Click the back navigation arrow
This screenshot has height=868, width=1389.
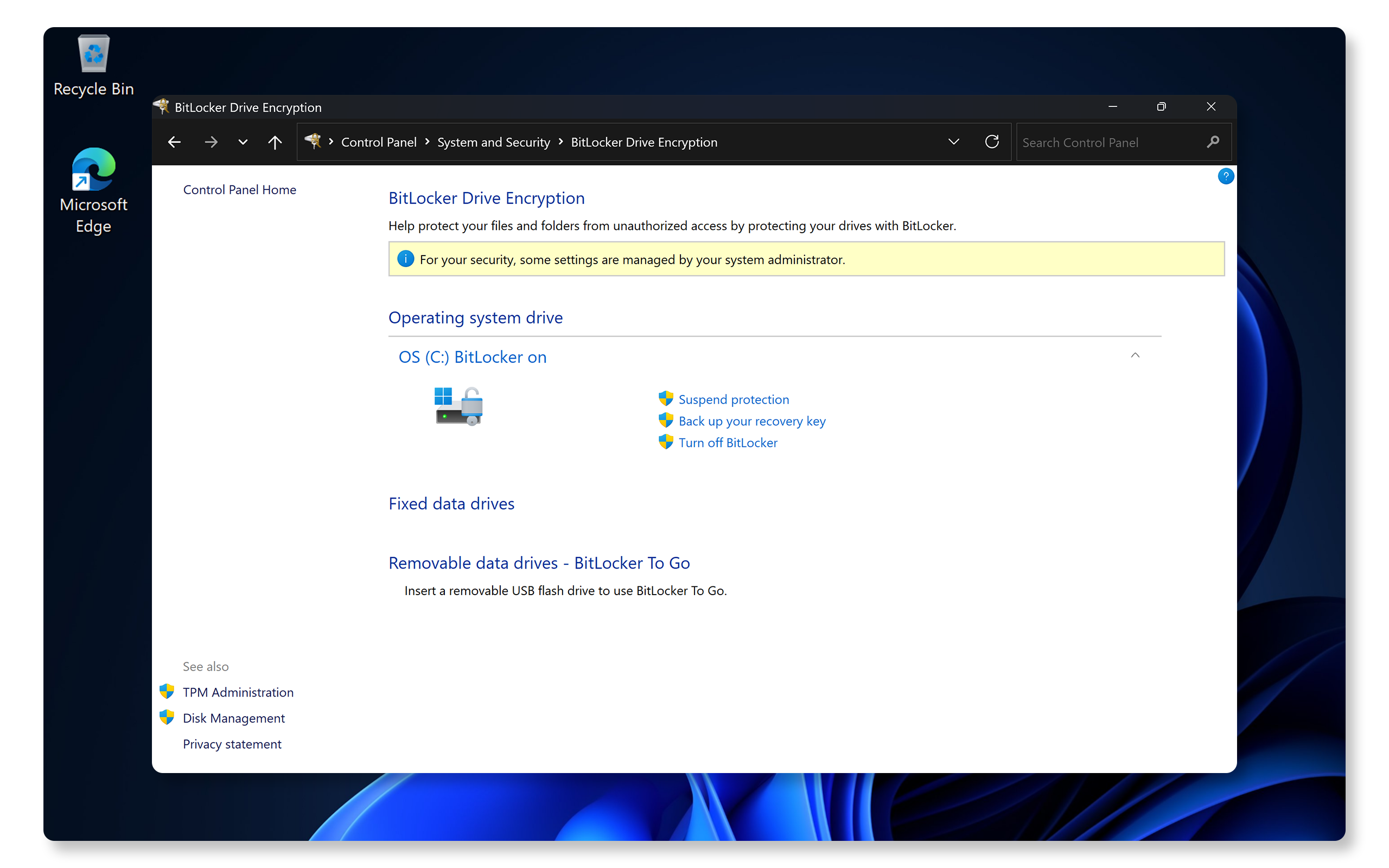[174, 142]
